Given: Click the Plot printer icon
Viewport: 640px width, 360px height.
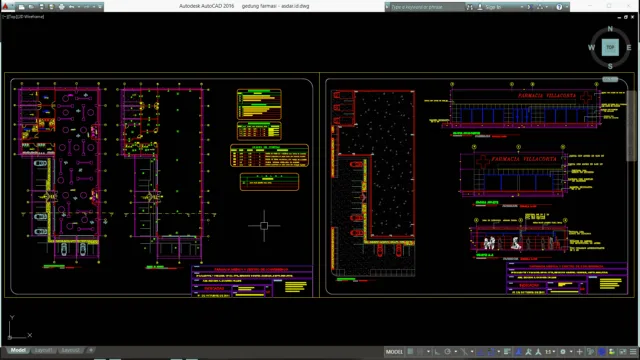Looking at the screenshot, I should (62, 7).
